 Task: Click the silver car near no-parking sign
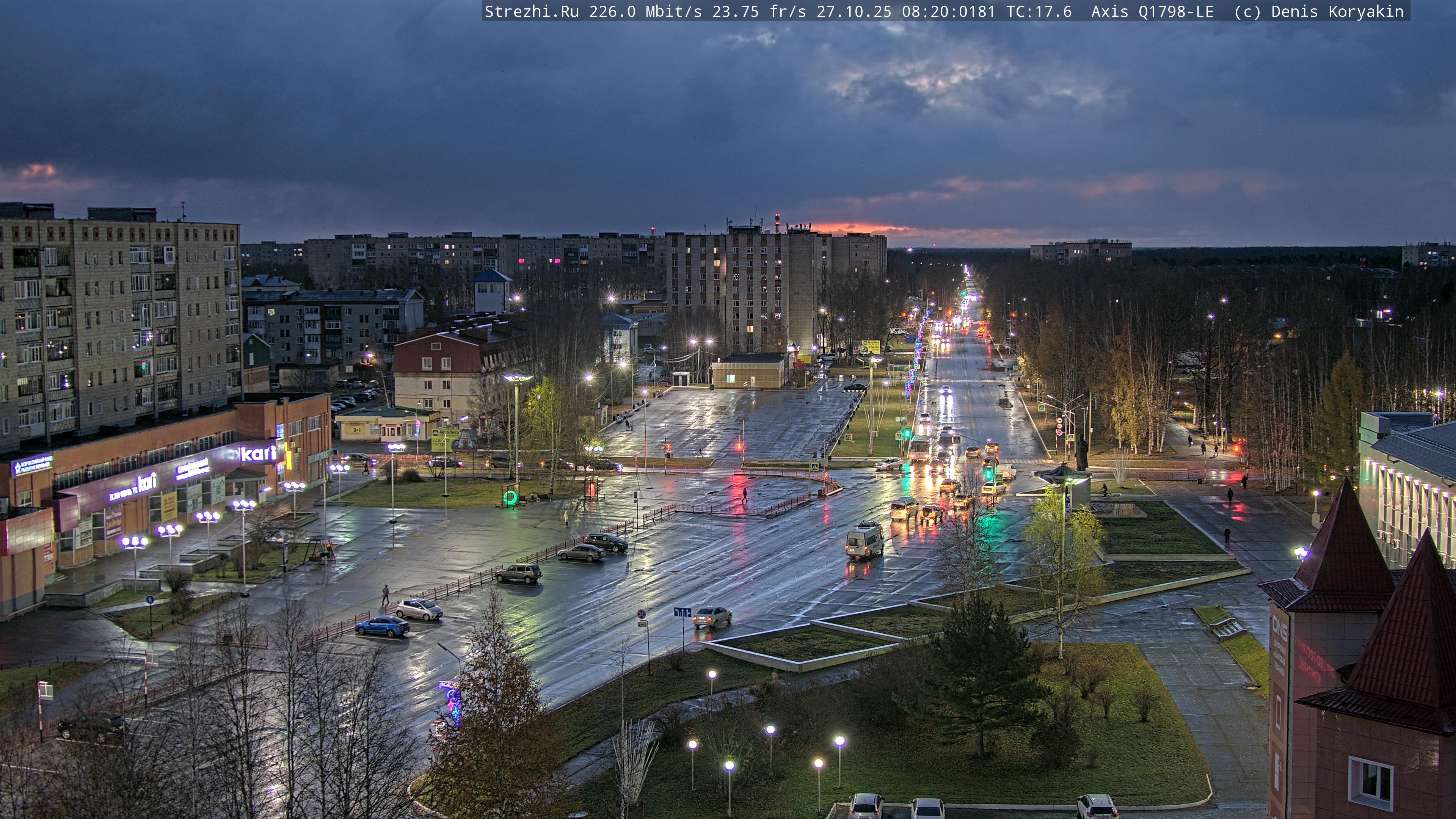pos(712,616)
